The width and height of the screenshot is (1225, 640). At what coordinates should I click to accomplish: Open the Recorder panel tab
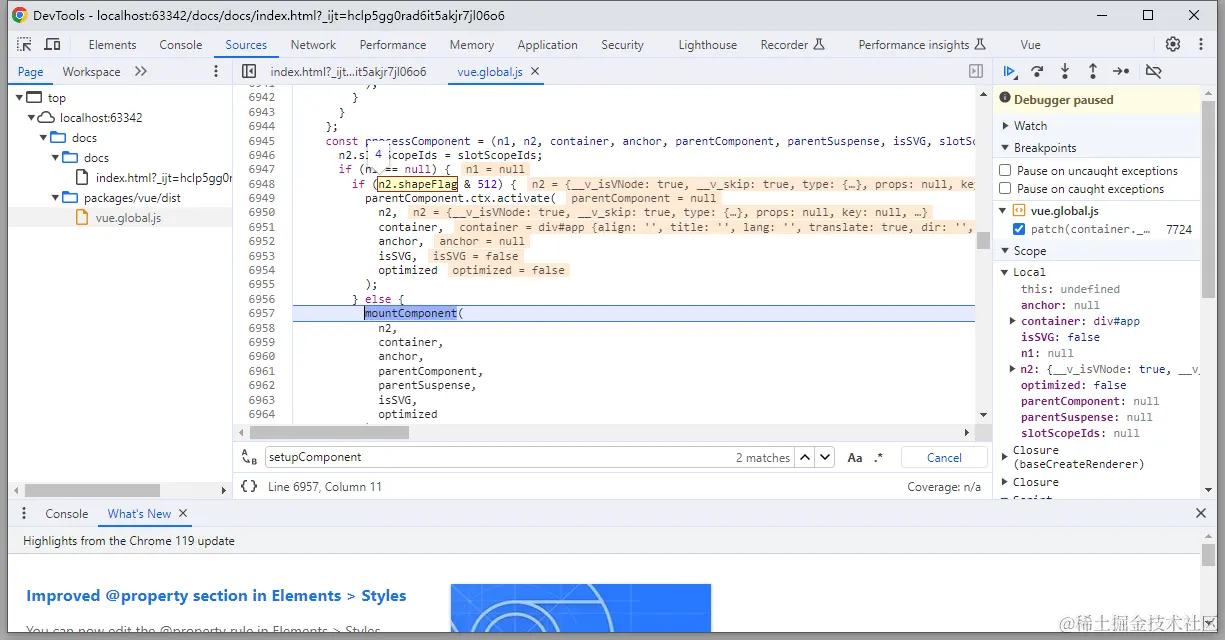pos(792,45)
